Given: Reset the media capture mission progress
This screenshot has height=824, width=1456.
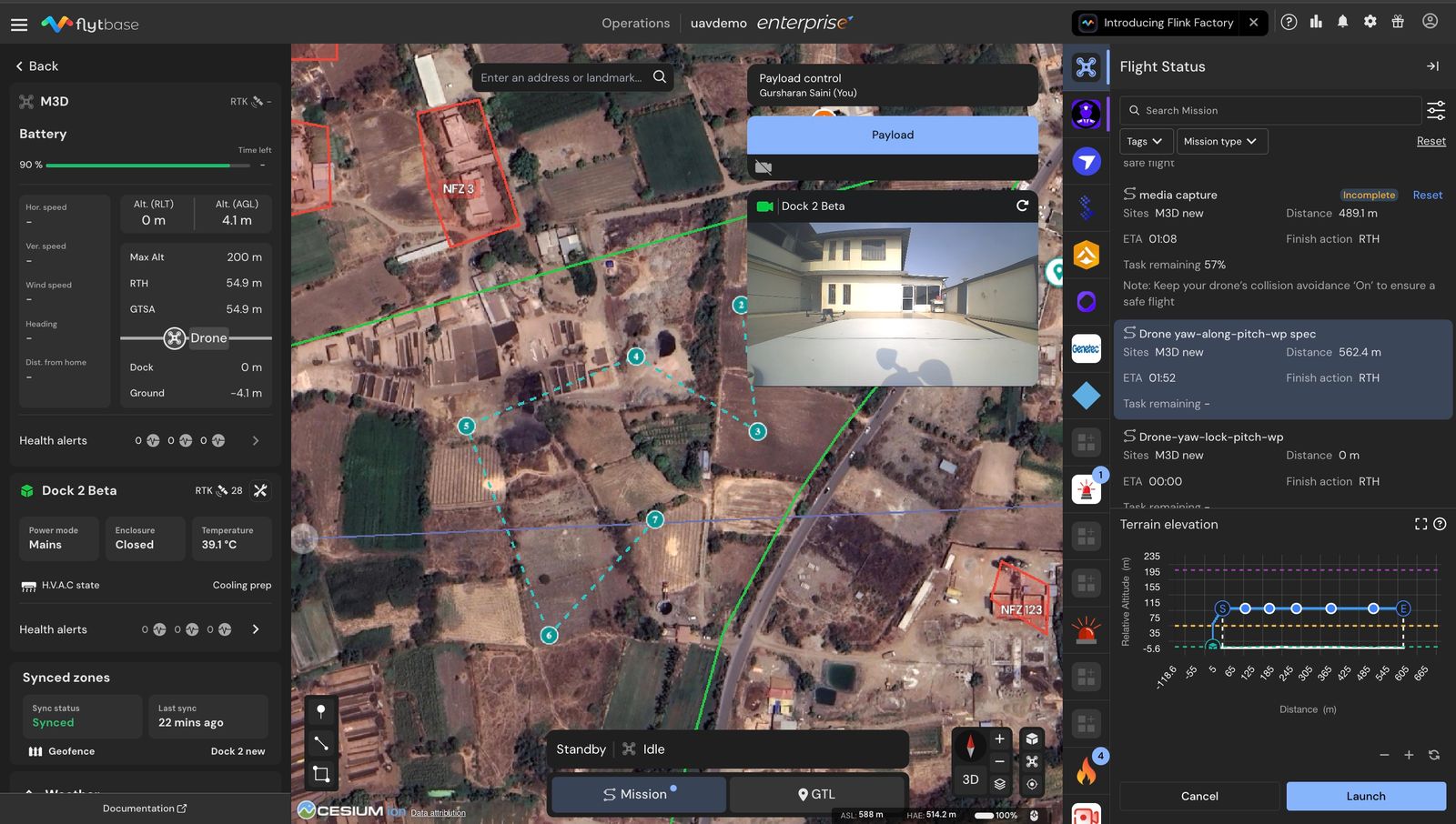Looking at the screenshot, I should [1427, 195].
